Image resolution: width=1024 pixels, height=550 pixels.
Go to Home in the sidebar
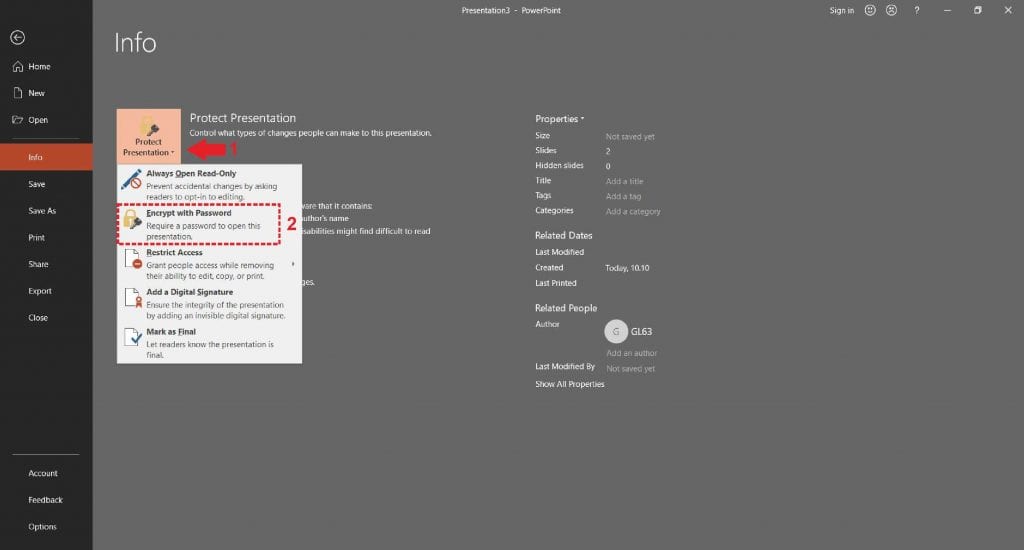[x=46, y=67]
